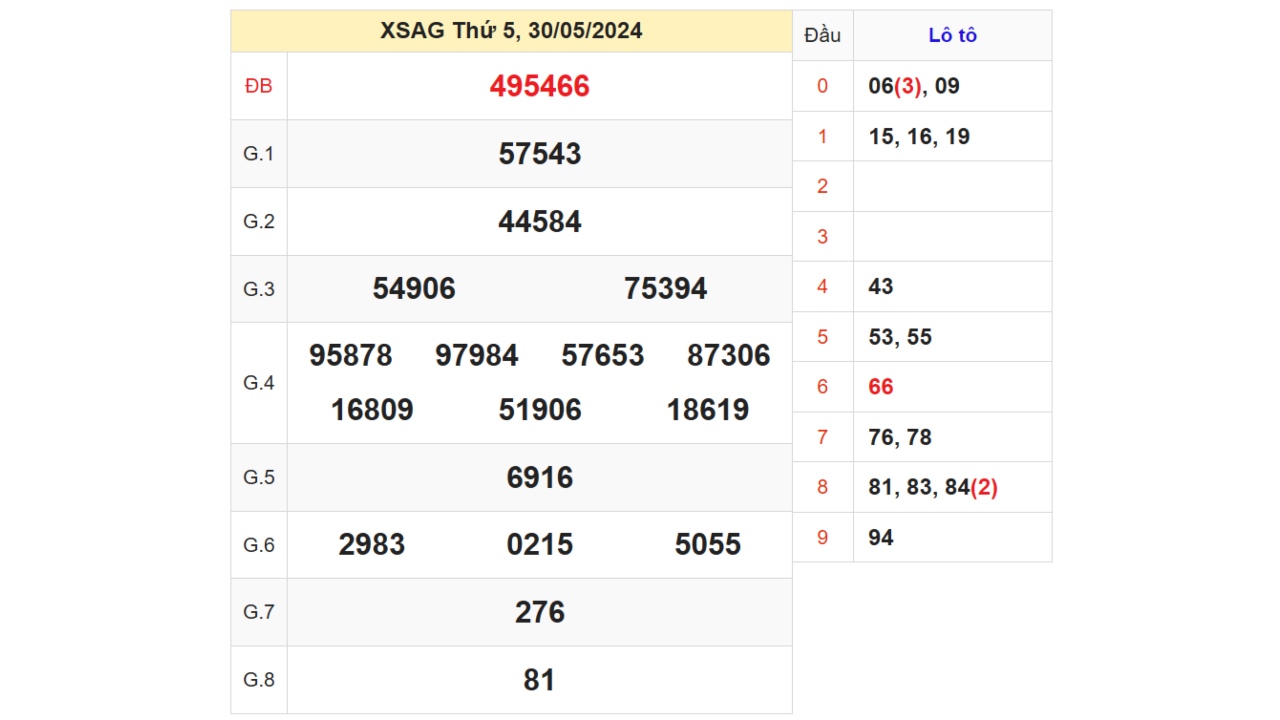Screen dimensions: 1280x720
Task: Select head digit 6 in Đầu column
Action: (822, 387)
